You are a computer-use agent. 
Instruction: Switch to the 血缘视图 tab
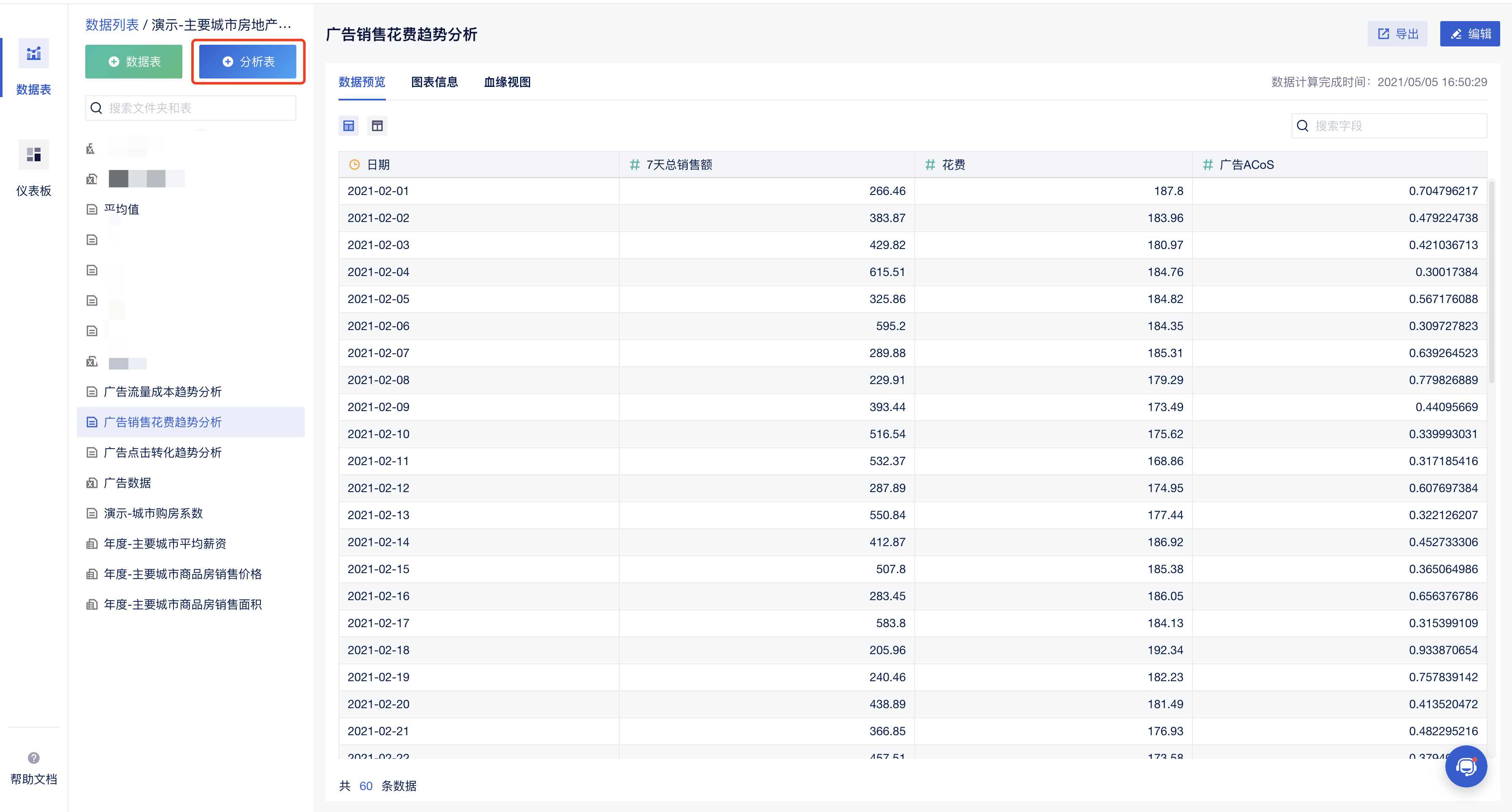[507, 82]
